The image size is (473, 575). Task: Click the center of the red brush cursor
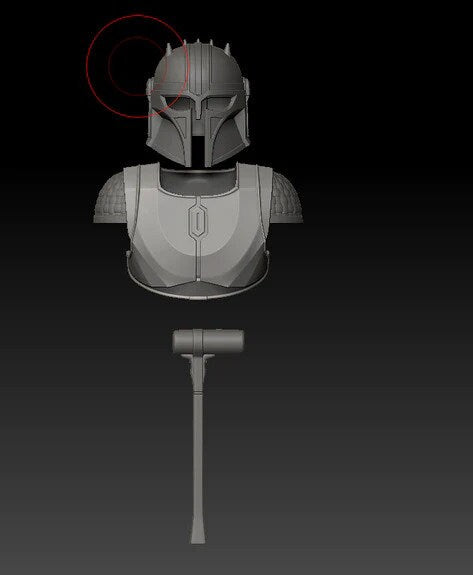point(138,66)
